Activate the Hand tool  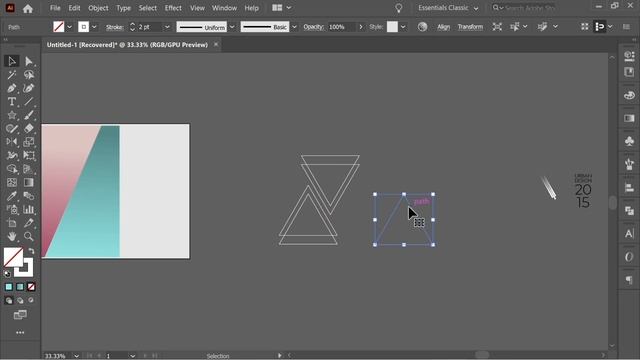coord(11,236)
